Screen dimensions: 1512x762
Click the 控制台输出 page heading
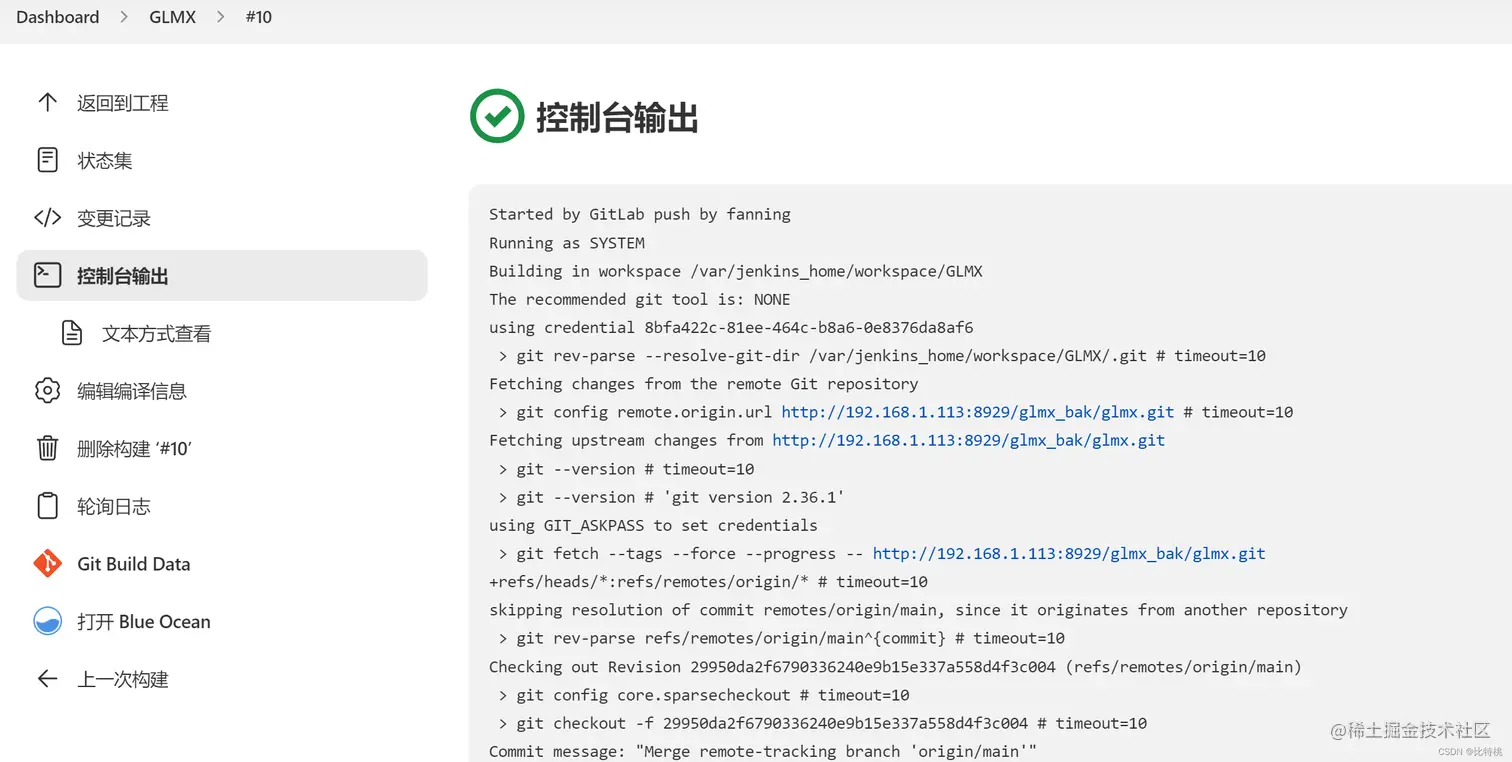pos(617,117)
